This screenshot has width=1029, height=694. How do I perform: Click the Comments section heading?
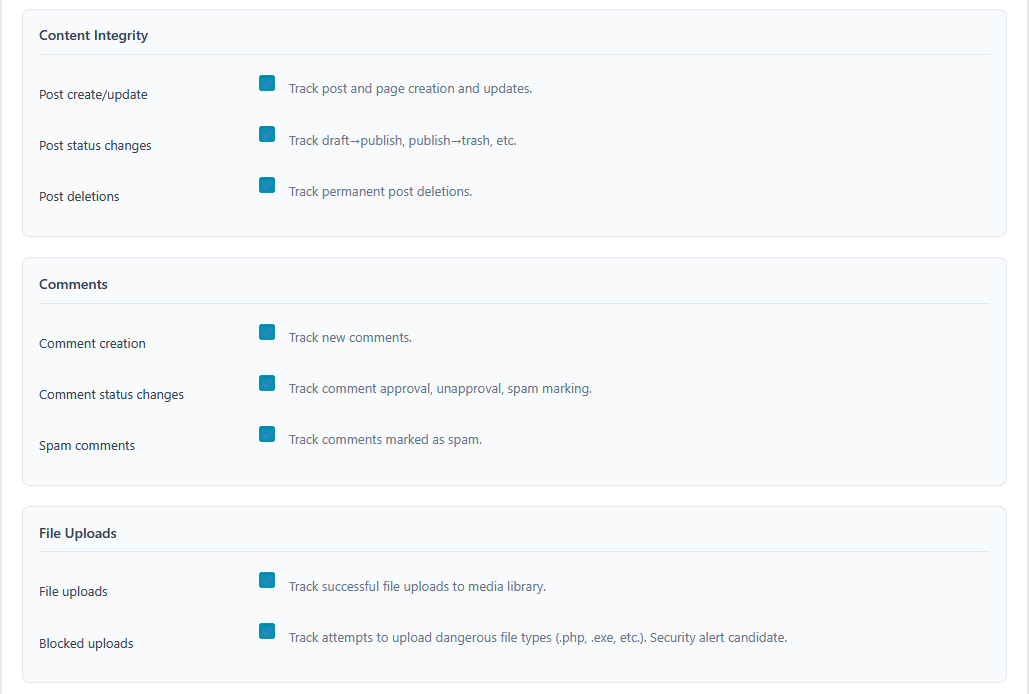[73, 283]
